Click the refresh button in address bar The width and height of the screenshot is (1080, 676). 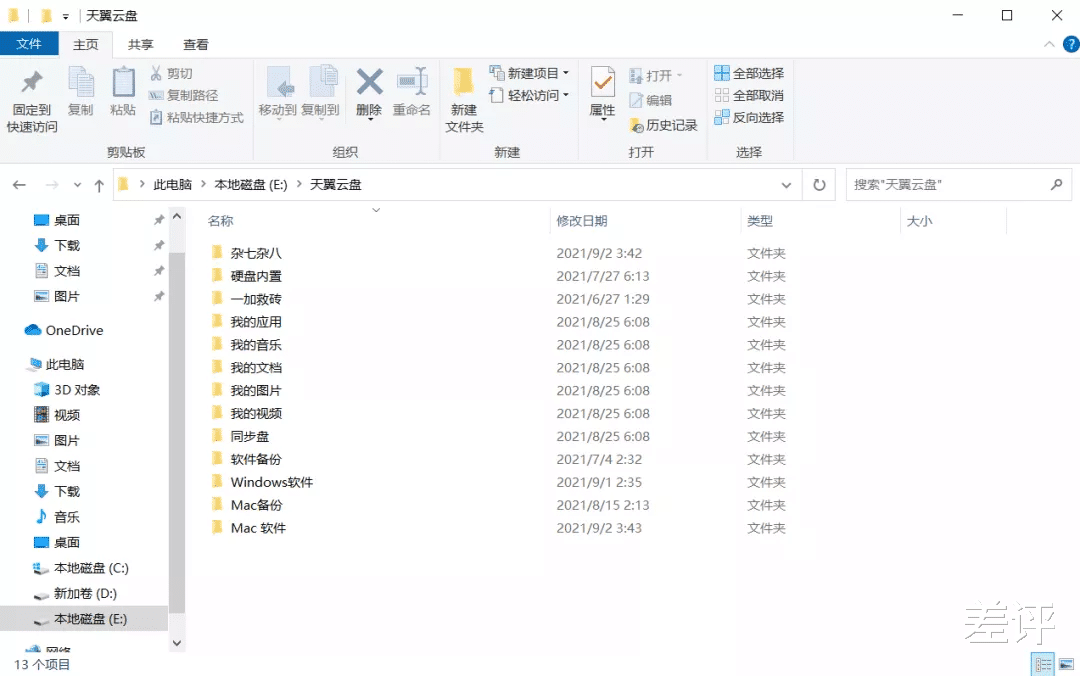point(818,184)
